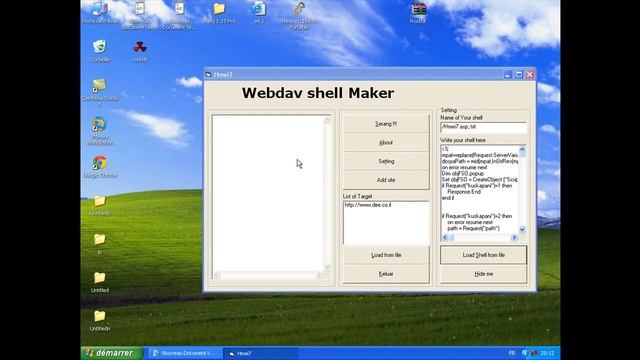Image resolution: width=640 pixels, height=360 pixels.
Task: Open the small folder below Untitledb
Action: (x=100, y=244)
